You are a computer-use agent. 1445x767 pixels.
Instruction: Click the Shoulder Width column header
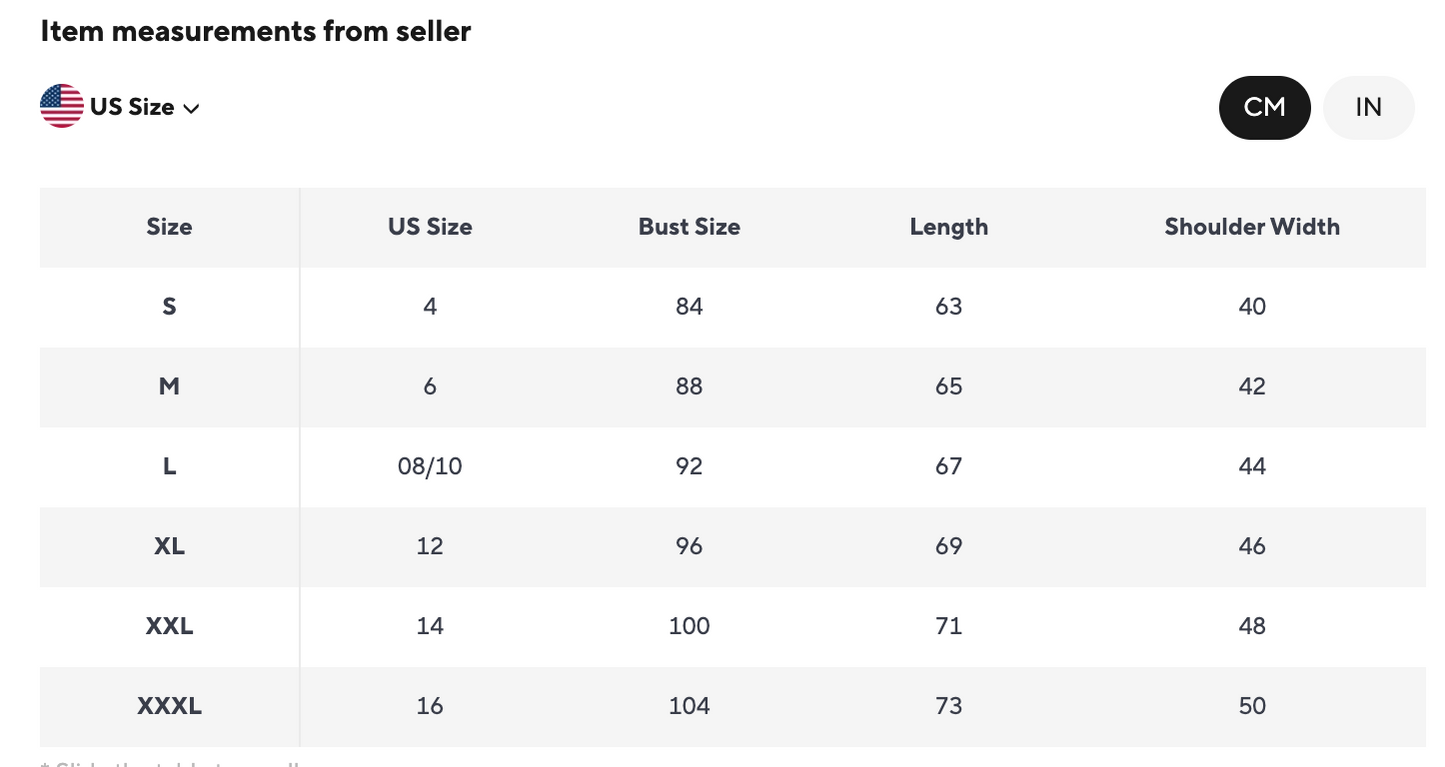[1251, 227]
